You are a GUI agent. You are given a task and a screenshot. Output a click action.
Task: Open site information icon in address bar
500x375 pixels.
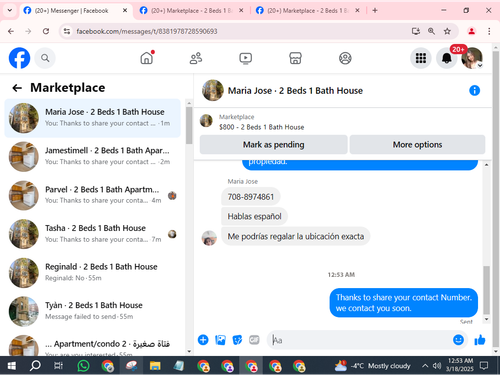click(67, 31)
